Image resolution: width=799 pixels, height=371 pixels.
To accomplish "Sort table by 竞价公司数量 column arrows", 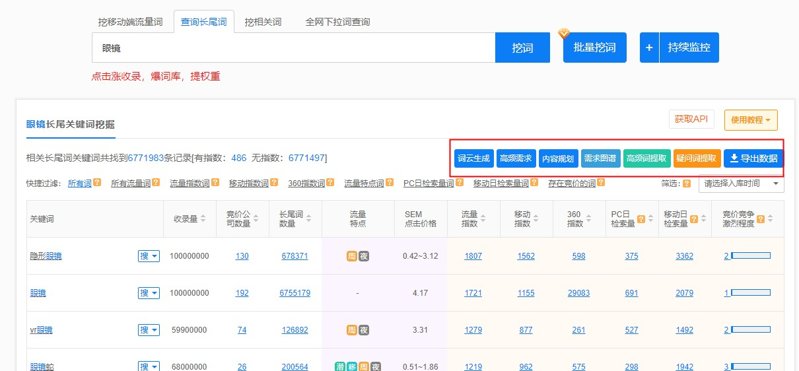I will click(x=256, y=219).
